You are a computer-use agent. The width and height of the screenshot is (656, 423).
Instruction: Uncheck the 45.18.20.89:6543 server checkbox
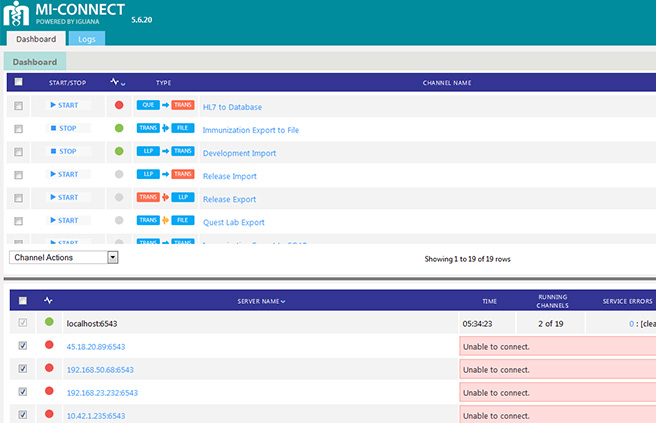click(x=24, y=346)
